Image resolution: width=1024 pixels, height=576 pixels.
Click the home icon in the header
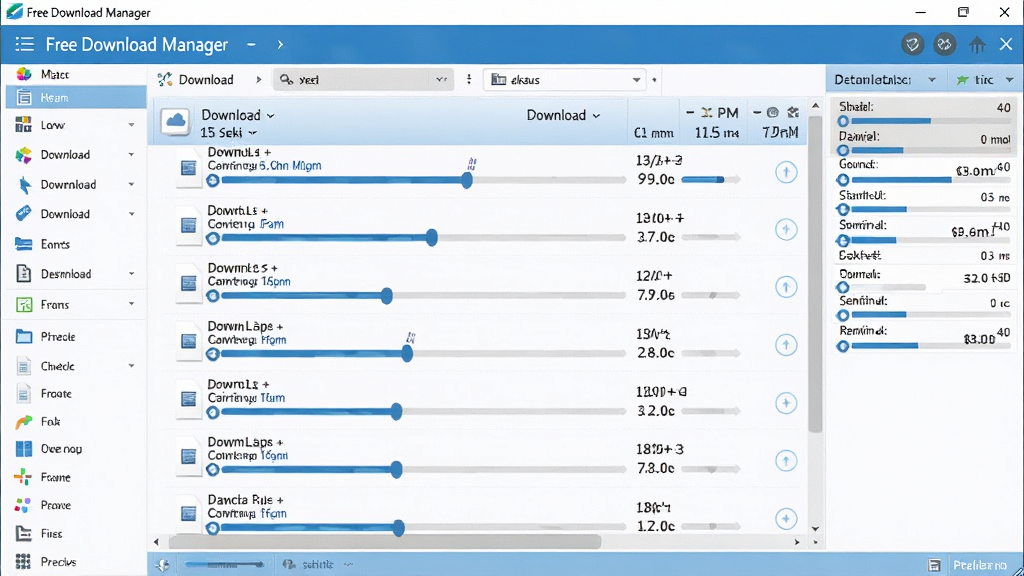[977, 44]
